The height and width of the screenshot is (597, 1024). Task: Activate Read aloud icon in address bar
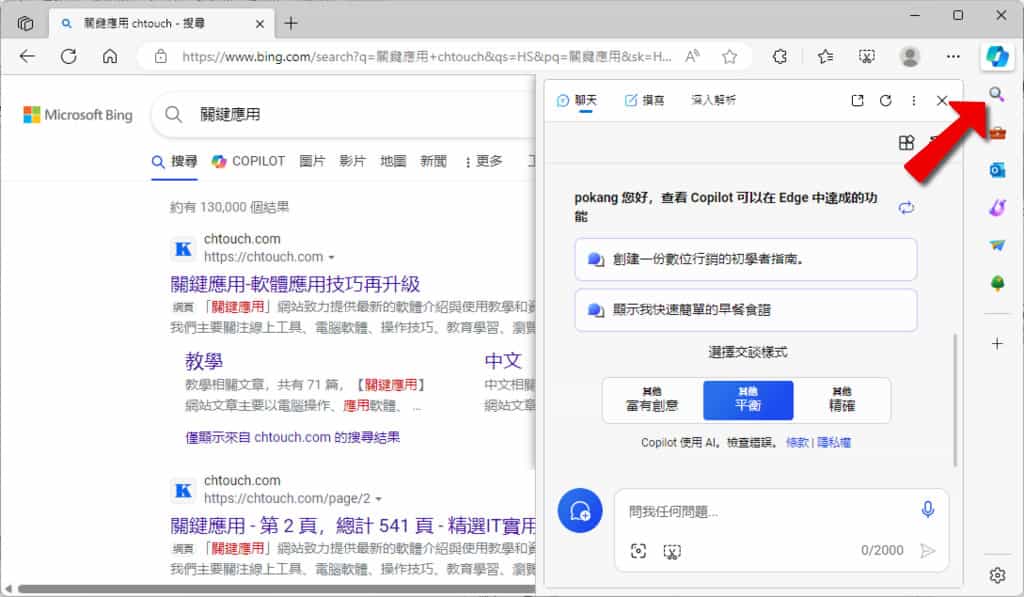[x=692, y=57]
